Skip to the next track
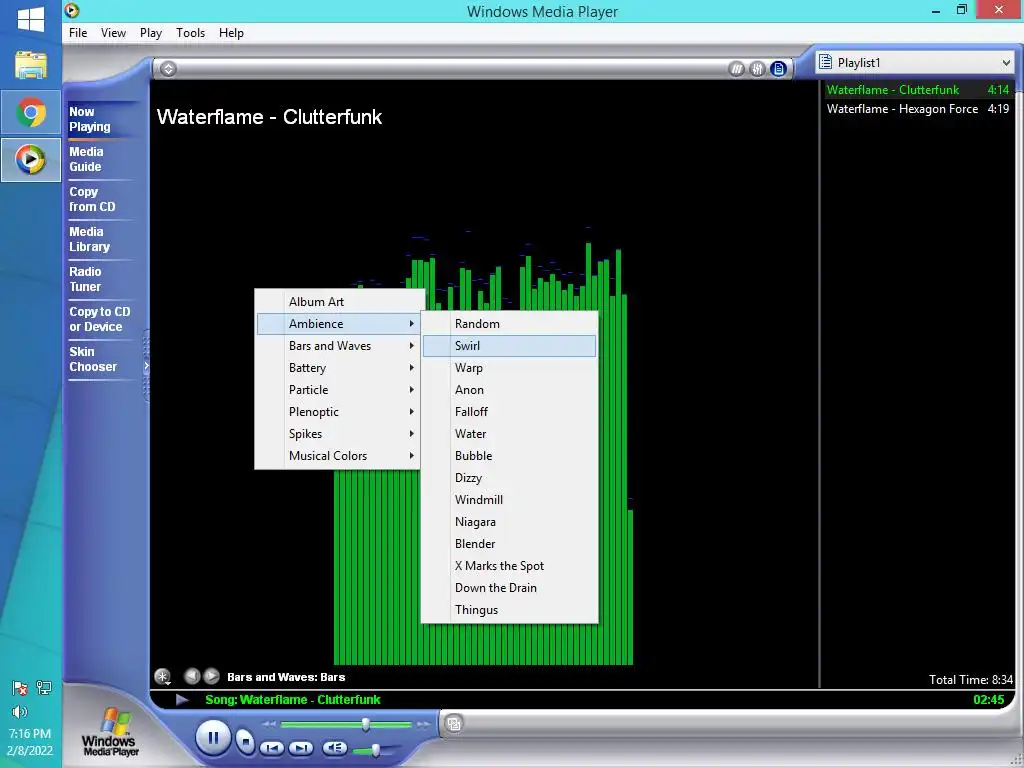 click(300, 748)
